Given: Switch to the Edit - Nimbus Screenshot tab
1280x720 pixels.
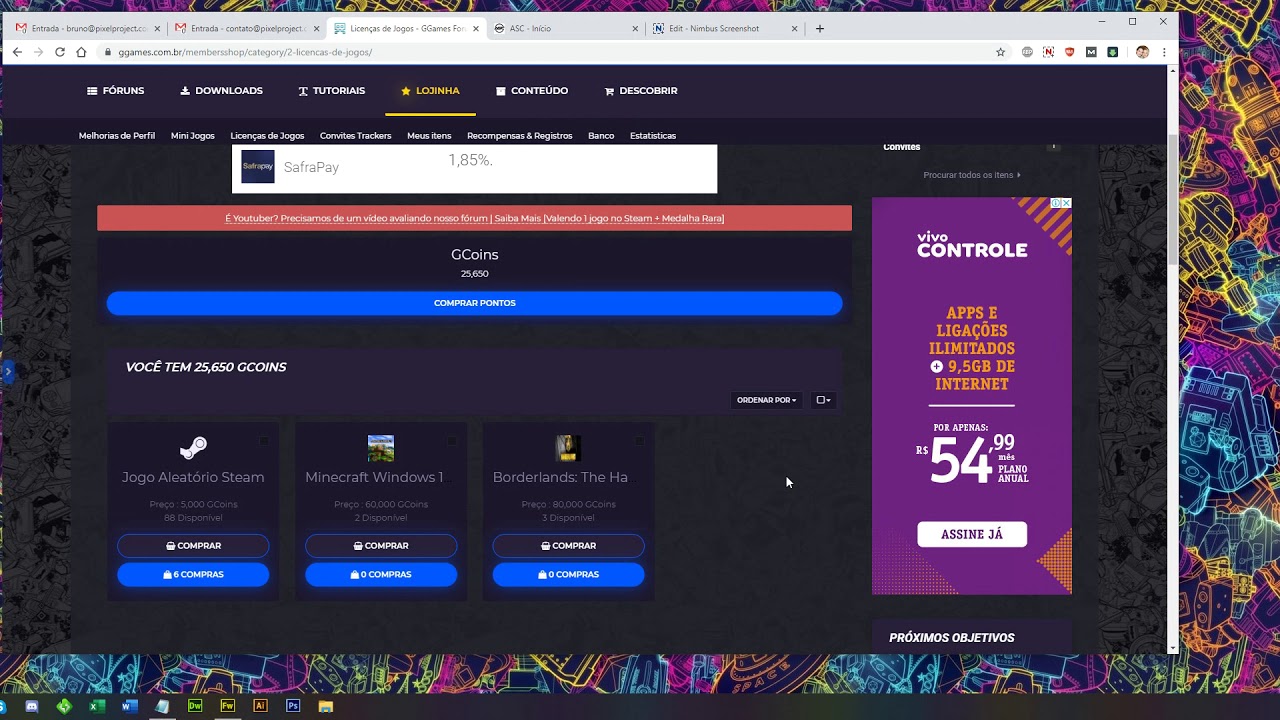Looking at the screenshot, I should pyautogui.click(x=725, y=29).
